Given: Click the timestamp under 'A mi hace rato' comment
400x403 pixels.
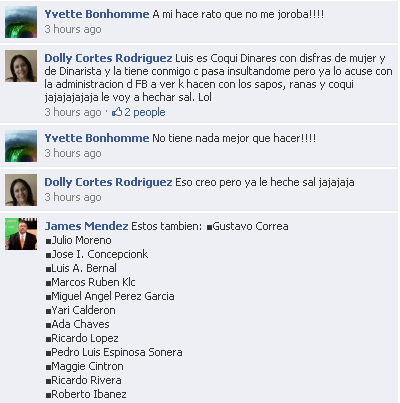Looking at the screenshot, I should [x=73, y=29].
